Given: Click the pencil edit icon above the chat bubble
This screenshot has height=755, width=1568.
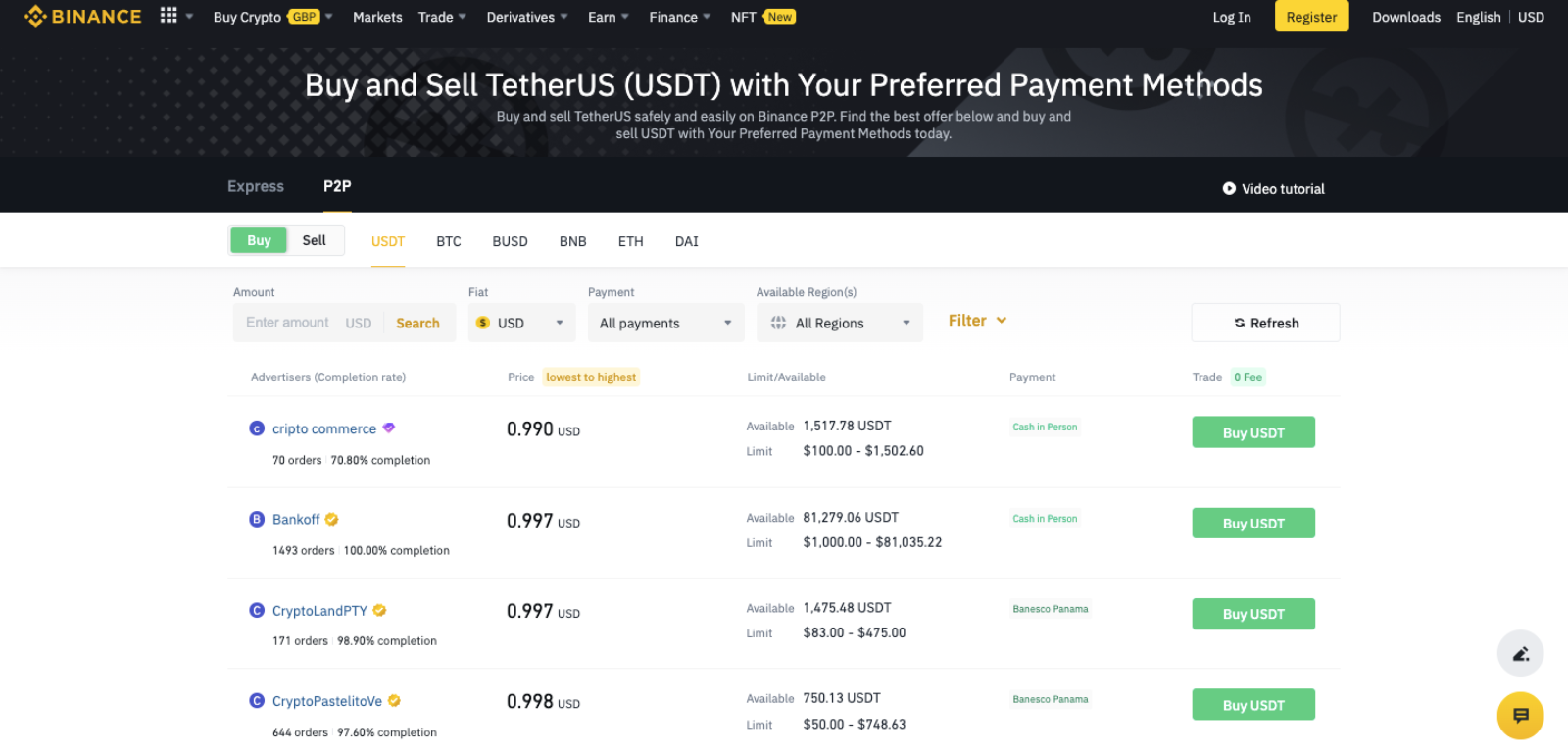Looking at the screenshot, I should 1520,653.
